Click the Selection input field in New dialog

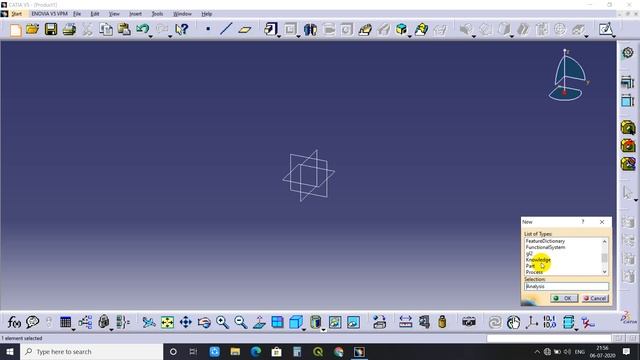pyautogui.click(x=566, y=287)
